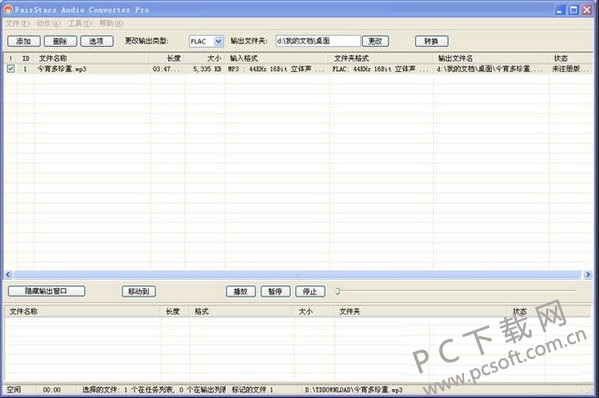Start conversion with the 转换 button
599x398 pixels.
pyautogui.click(x=432, y=41)
